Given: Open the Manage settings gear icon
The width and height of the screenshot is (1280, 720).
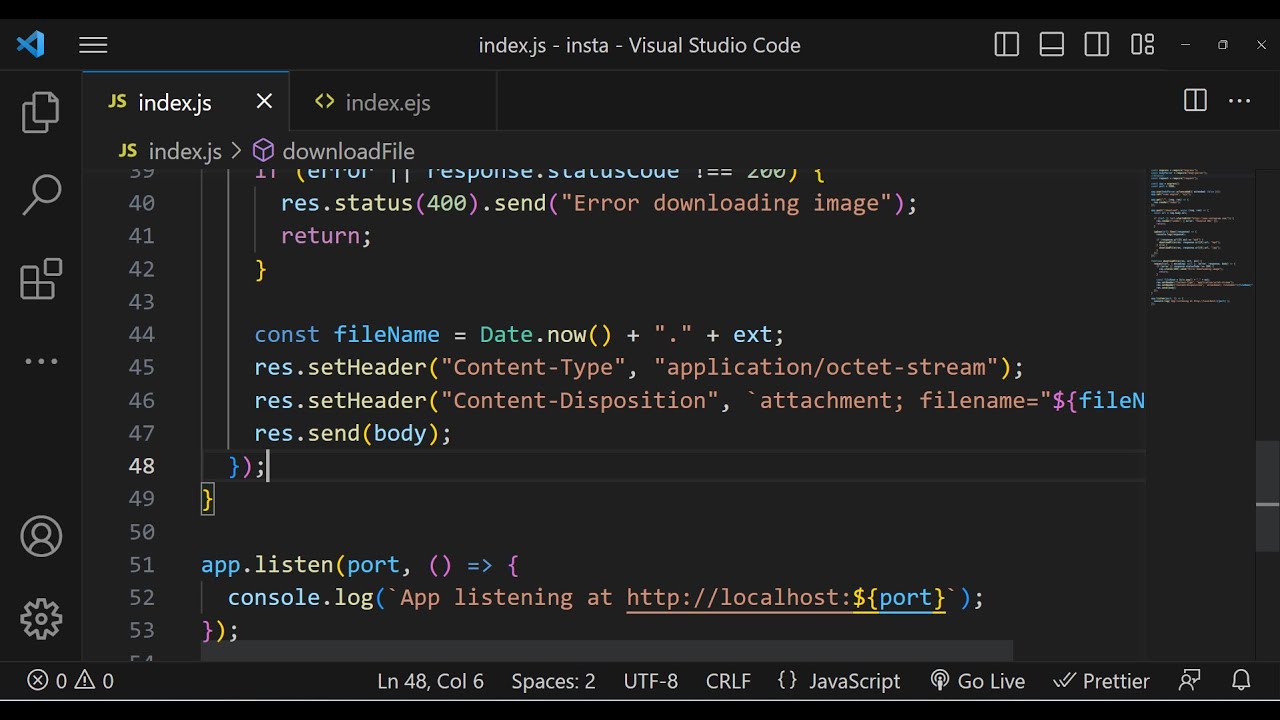Looking at the screenshot, I should pos(41,619).
